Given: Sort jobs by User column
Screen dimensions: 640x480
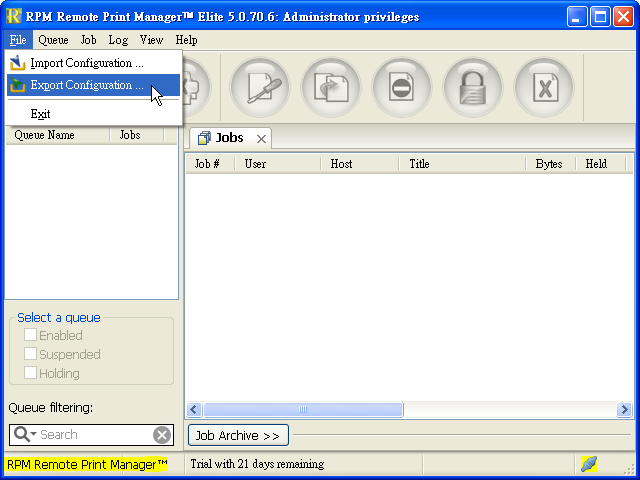Looking at the screenshot, I should click(x=278, y=164).
